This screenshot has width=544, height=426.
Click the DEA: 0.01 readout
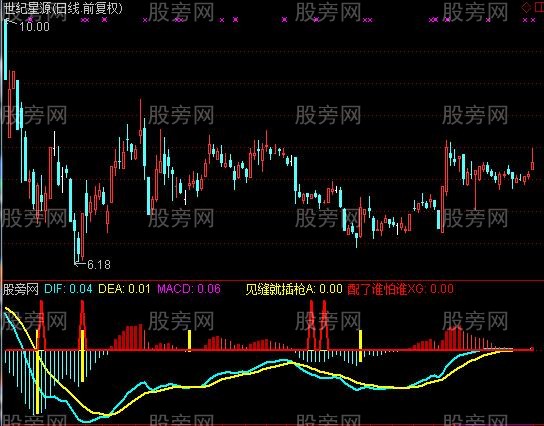pyautogui.click(x=125, y=289)
